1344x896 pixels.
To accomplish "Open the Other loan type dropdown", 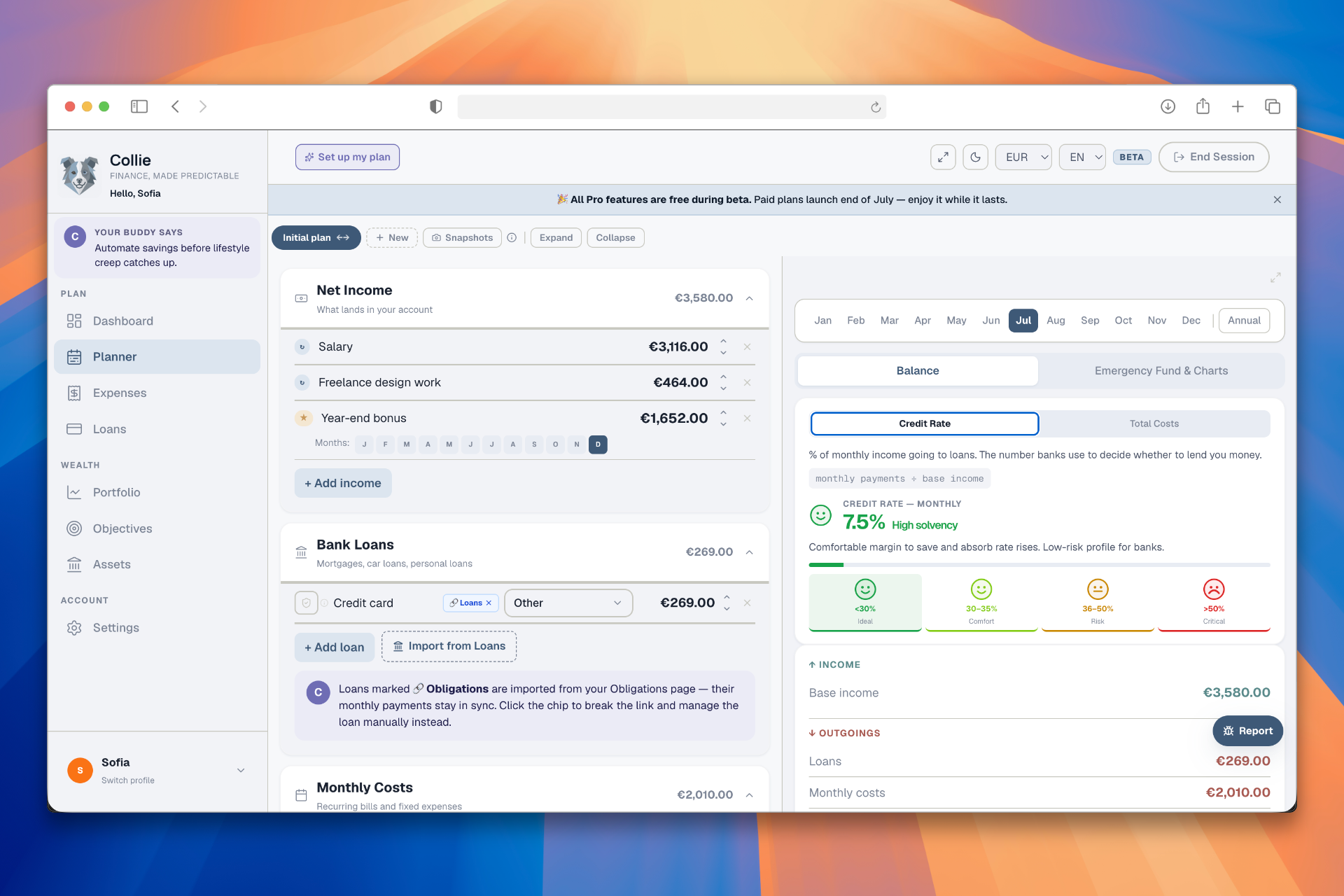I will 568,603.
